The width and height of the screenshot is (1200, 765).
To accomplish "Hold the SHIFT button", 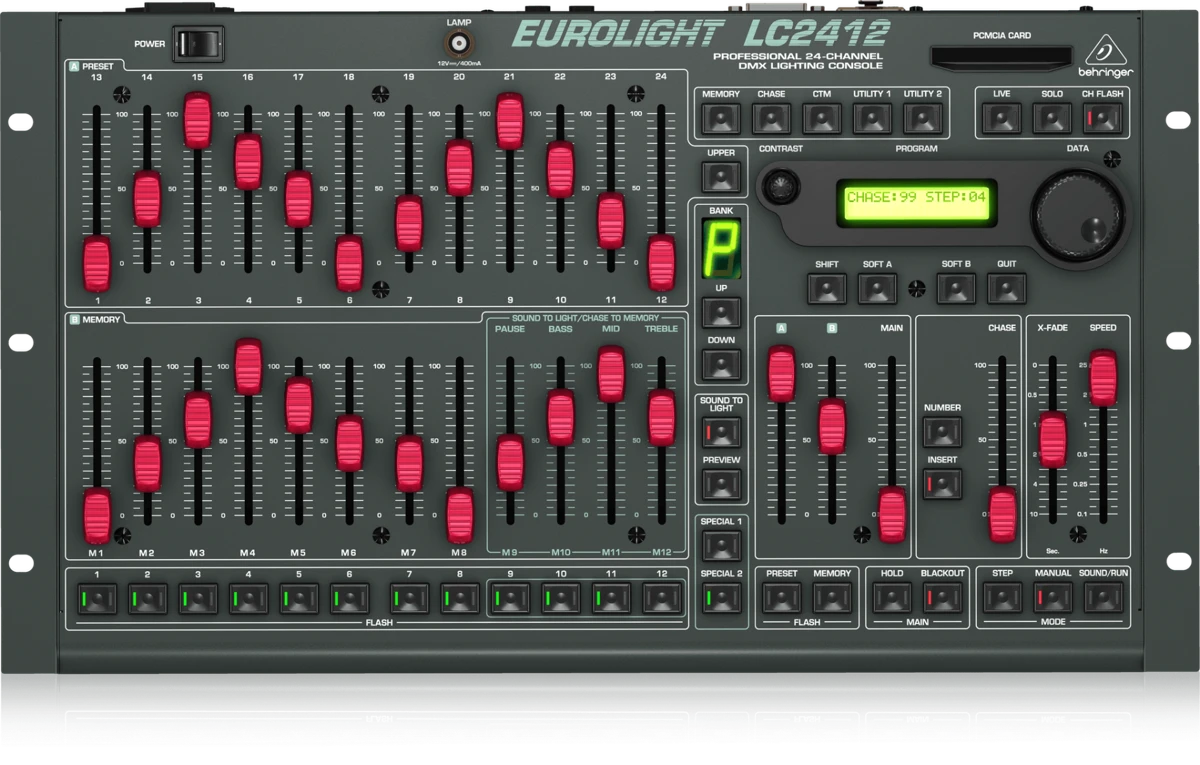I will click(x=826, y=289).
